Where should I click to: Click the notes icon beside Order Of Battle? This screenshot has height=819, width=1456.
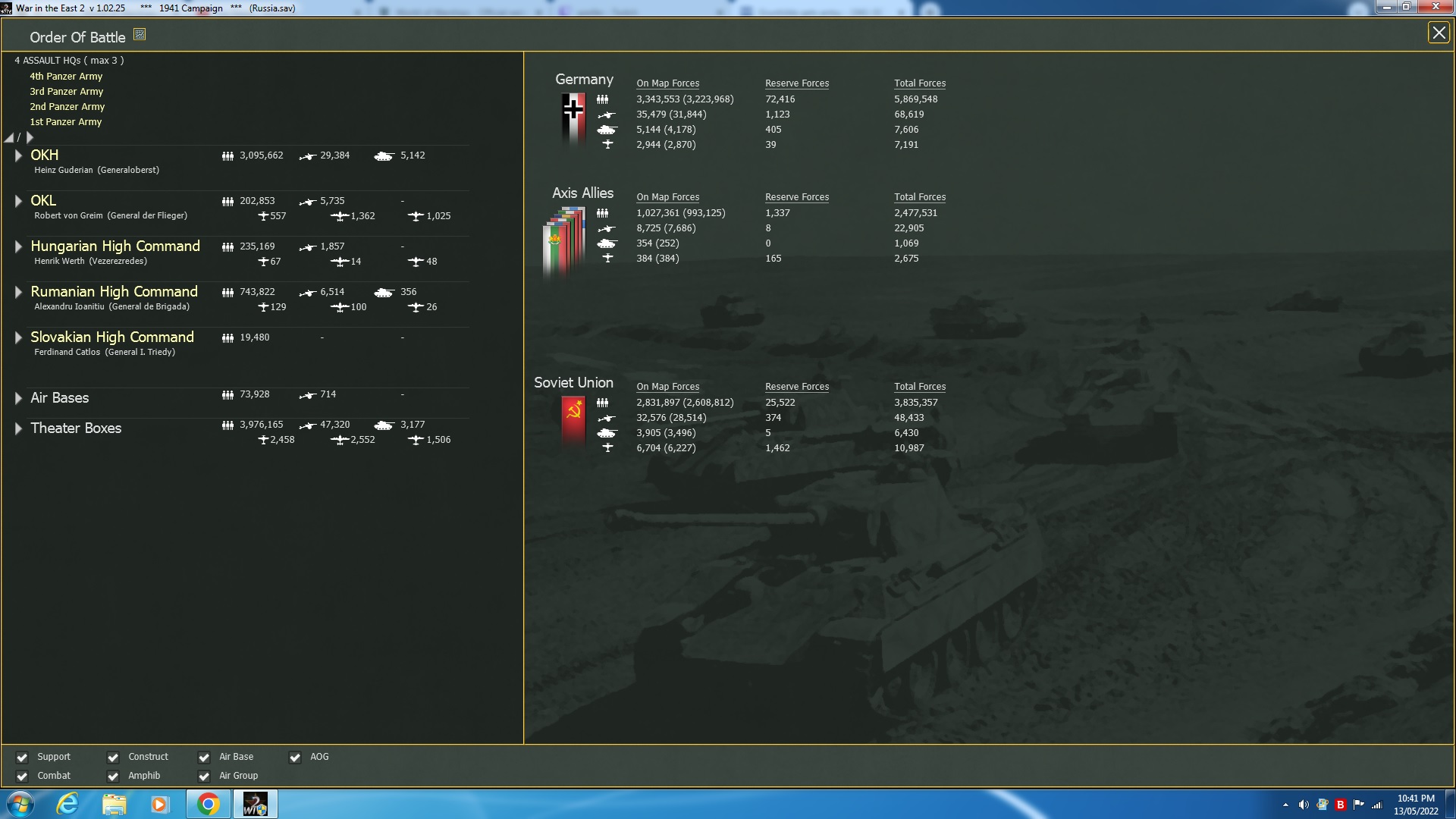140,34
